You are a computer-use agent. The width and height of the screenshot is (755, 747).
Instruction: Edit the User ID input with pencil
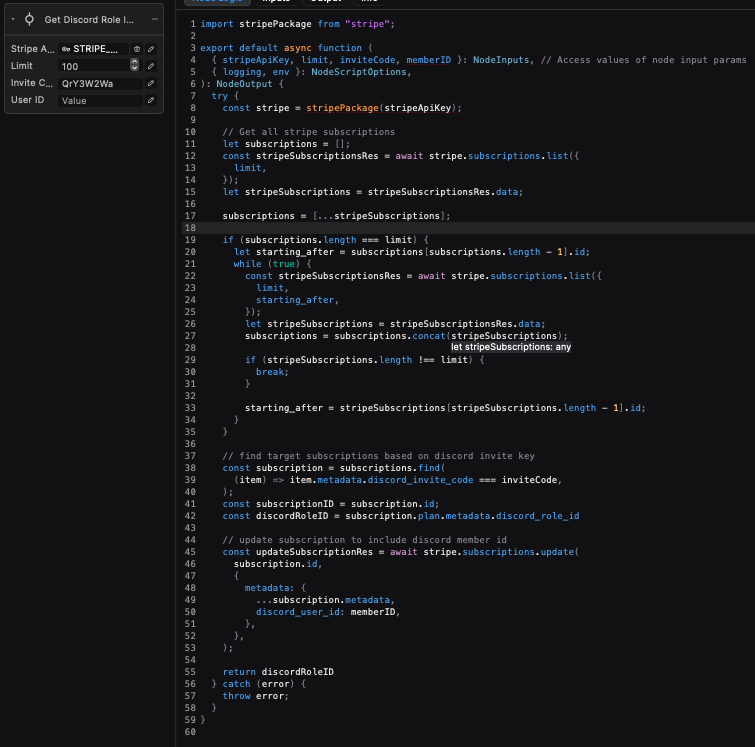[151, 100]
